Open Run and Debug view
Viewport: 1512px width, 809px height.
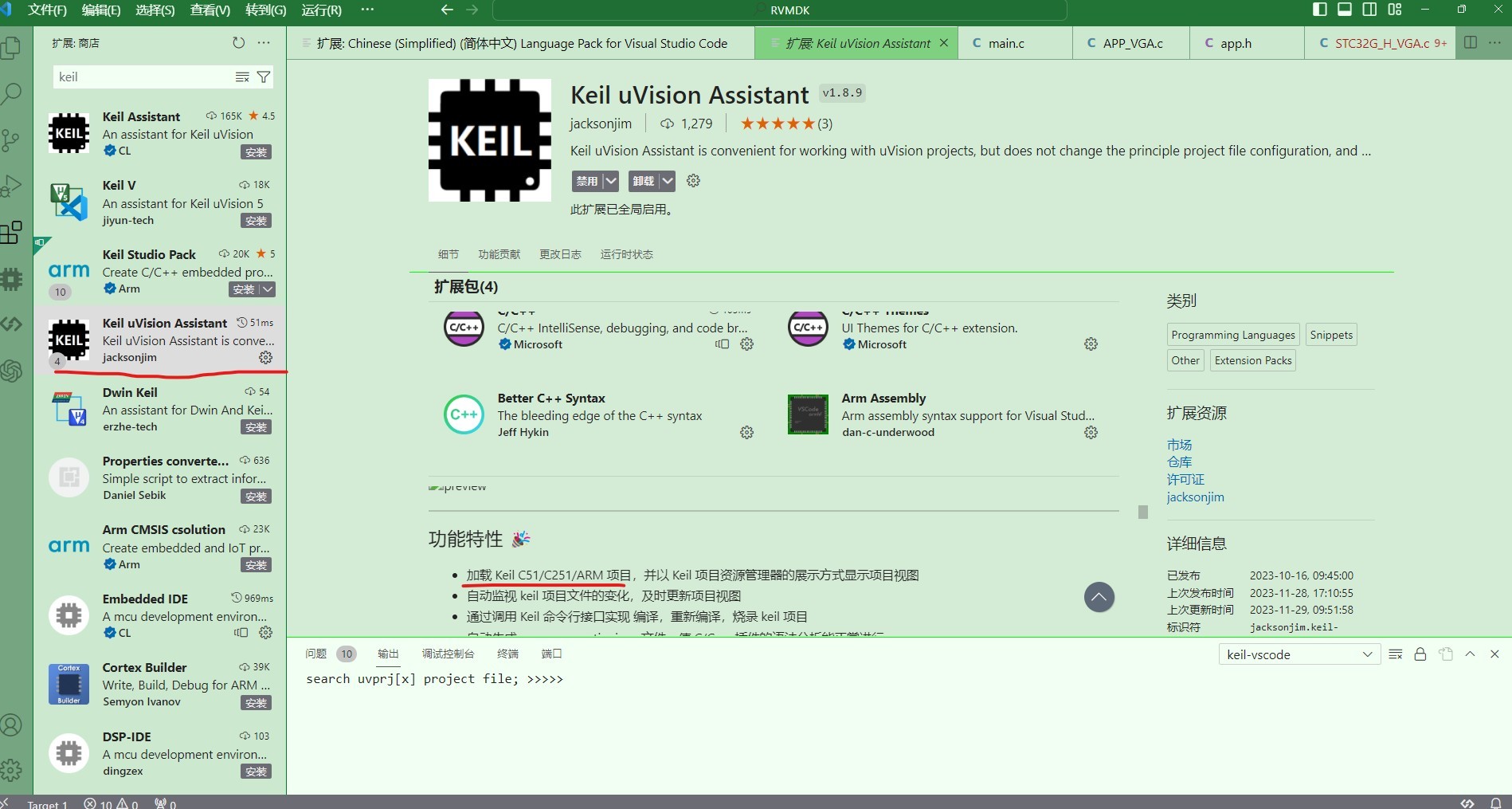[x=12, y=187]
